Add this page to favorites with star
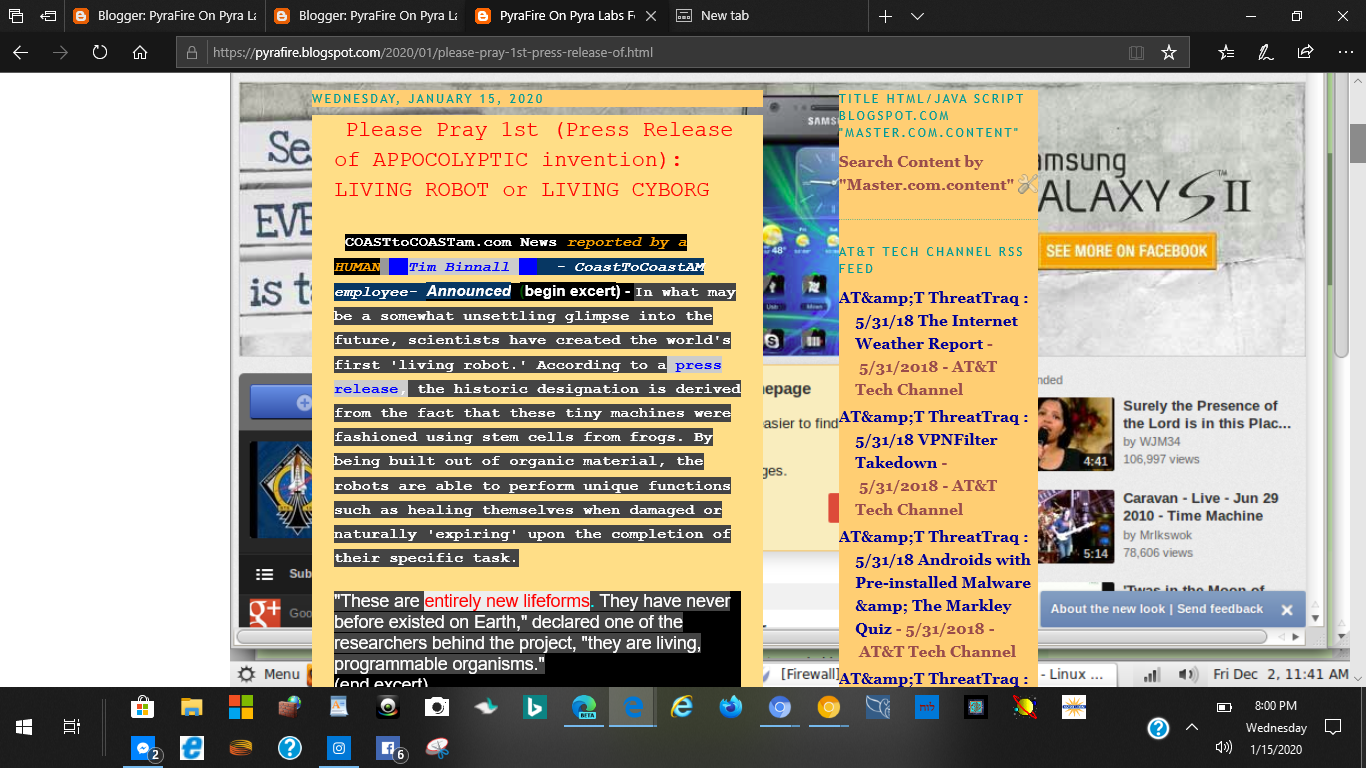1366x768 pixels. coord(1168,52)
